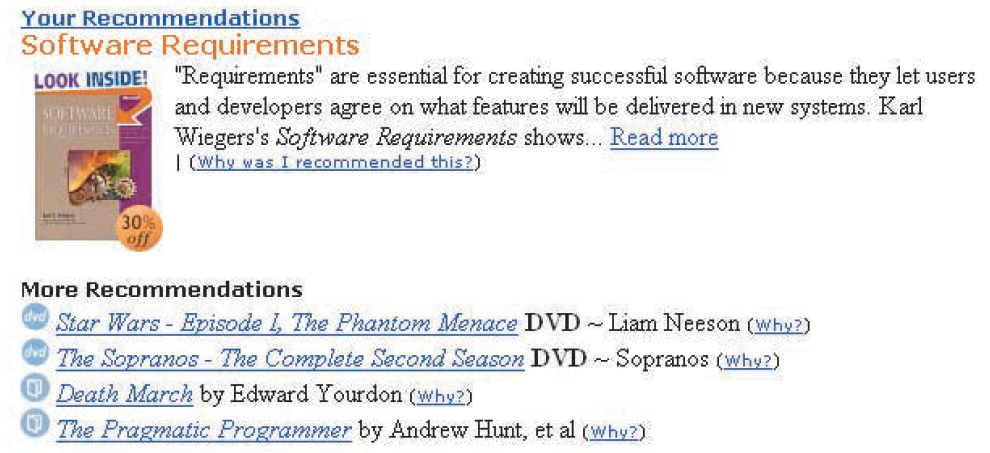
Task: Click the DVD icon beside The Sopranos
Action: pyautogui.click(x=36, y=355)
